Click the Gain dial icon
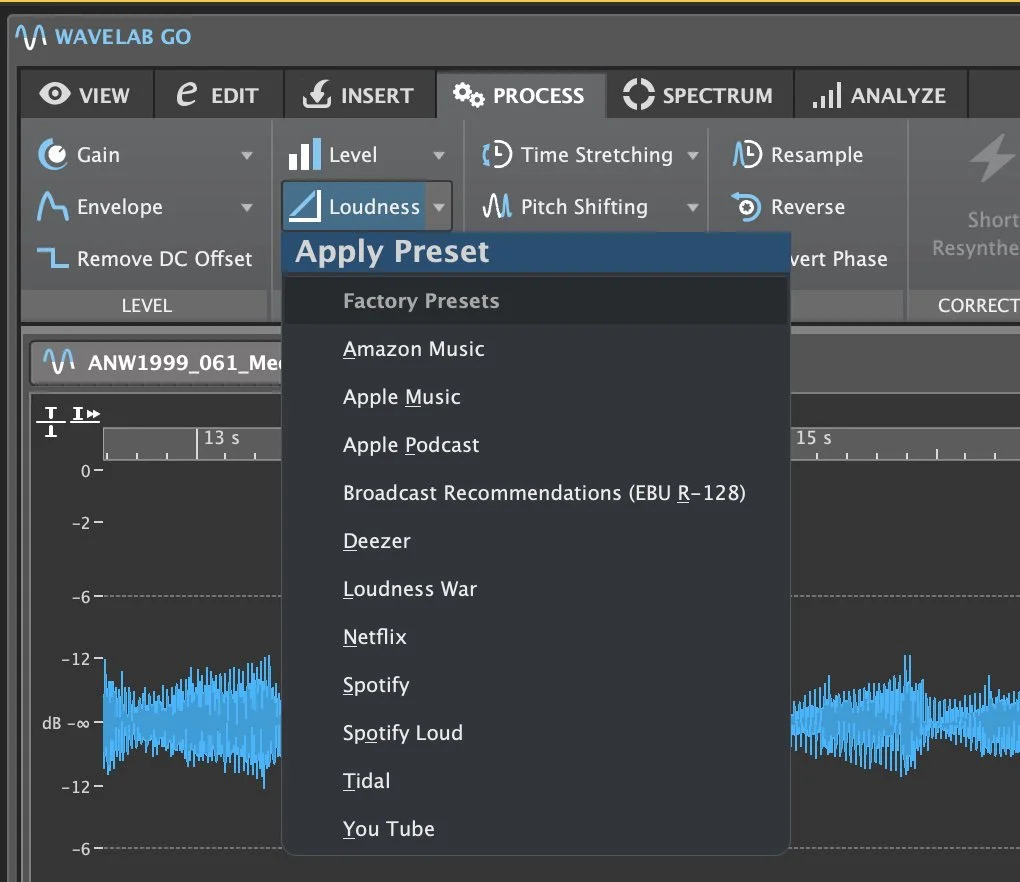The image size is (1020, 882). 53,155
